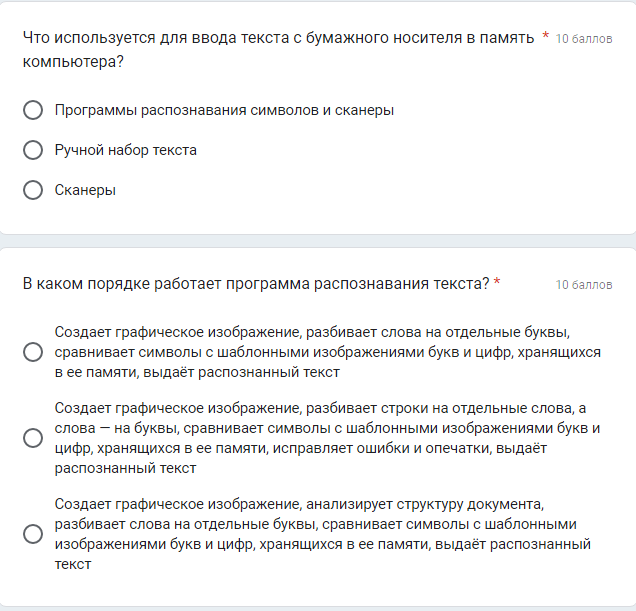The height and width of the screenshot is (611, 636).
Task: Click the answer label text 'Сканеры'
Action: 85,190
